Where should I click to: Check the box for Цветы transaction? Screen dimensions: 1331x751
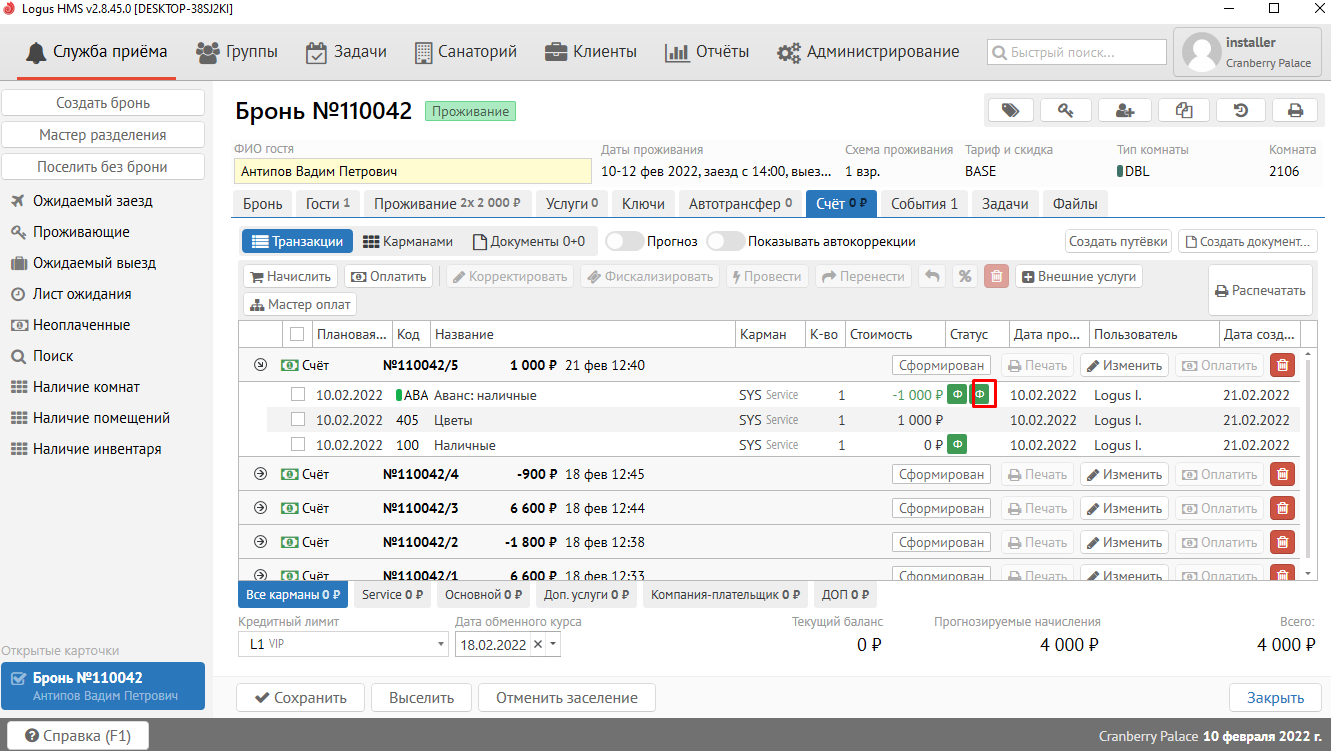(298, 419)
